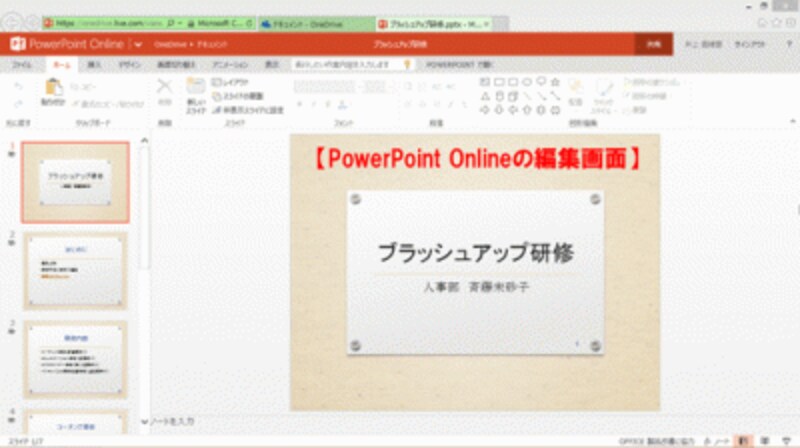Toggle bold formatting in Font group
The width and height of the screenshot is (800, 448).
(x=299, y=105)
